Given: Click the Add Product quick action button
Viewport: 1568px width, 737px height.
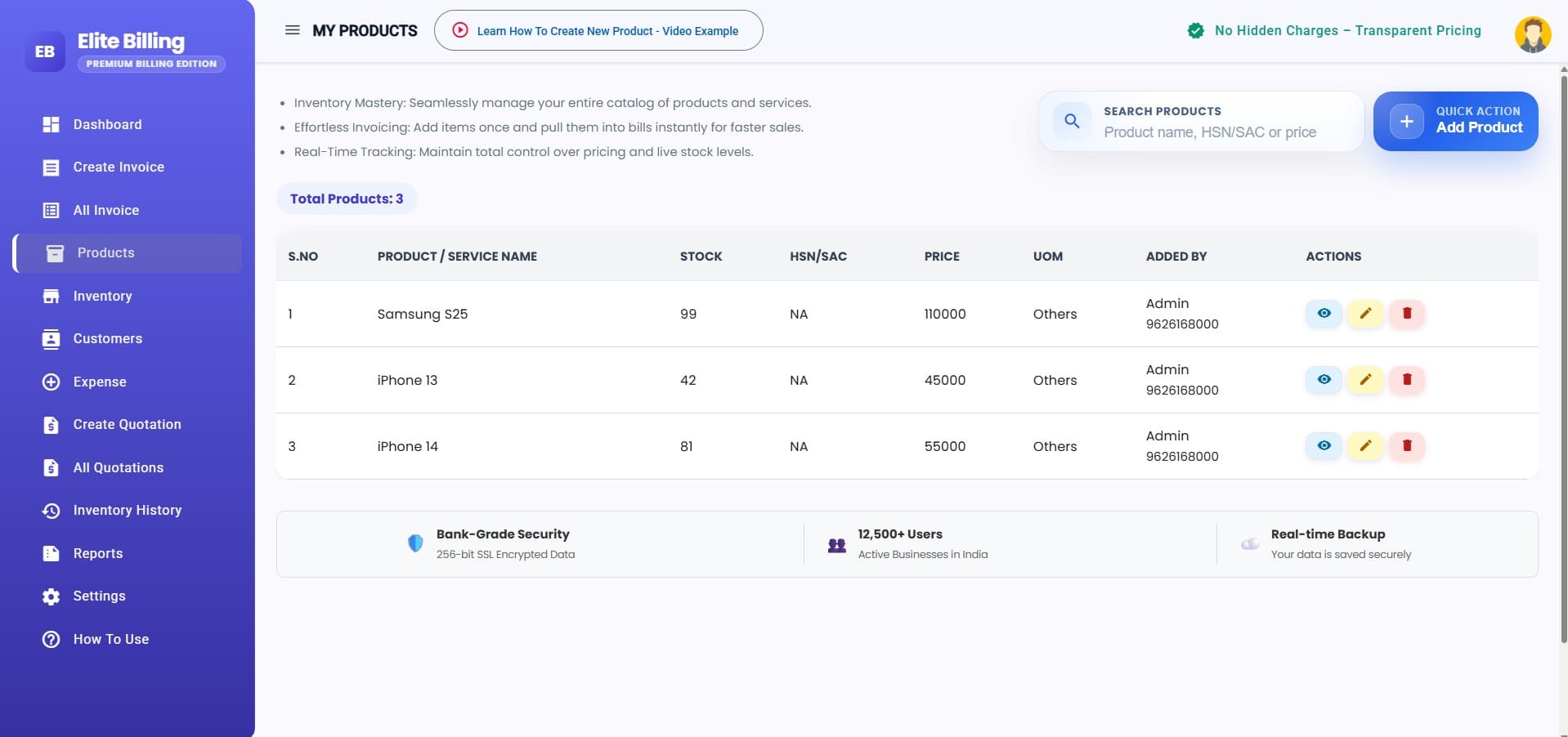Looking at the screenshot, I should pos(1455,121).
